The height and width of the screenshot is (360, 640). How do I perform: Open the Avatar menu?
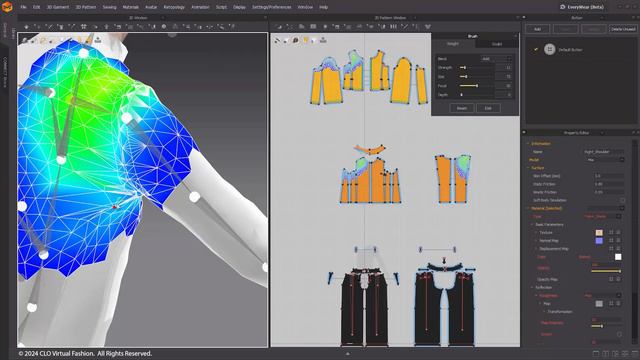(151, 7)
